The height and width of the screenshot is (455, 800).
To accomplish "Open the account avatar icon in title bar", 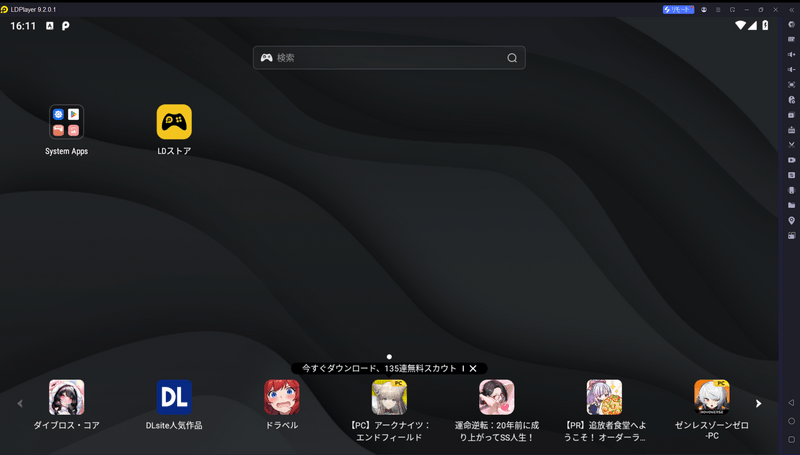I will point(704,9).
